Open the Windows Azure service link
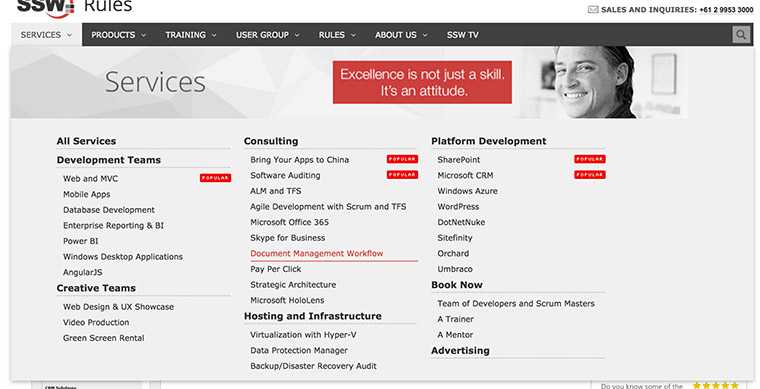The width and height of the screenshot is (760, 389). click(467, 191)
